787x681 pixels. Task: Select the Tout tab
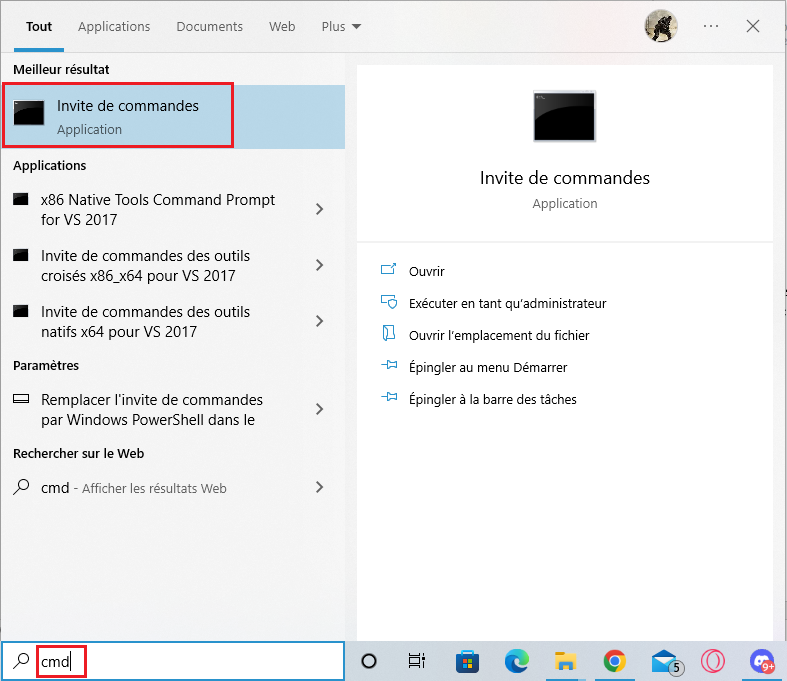pos(39,27)
